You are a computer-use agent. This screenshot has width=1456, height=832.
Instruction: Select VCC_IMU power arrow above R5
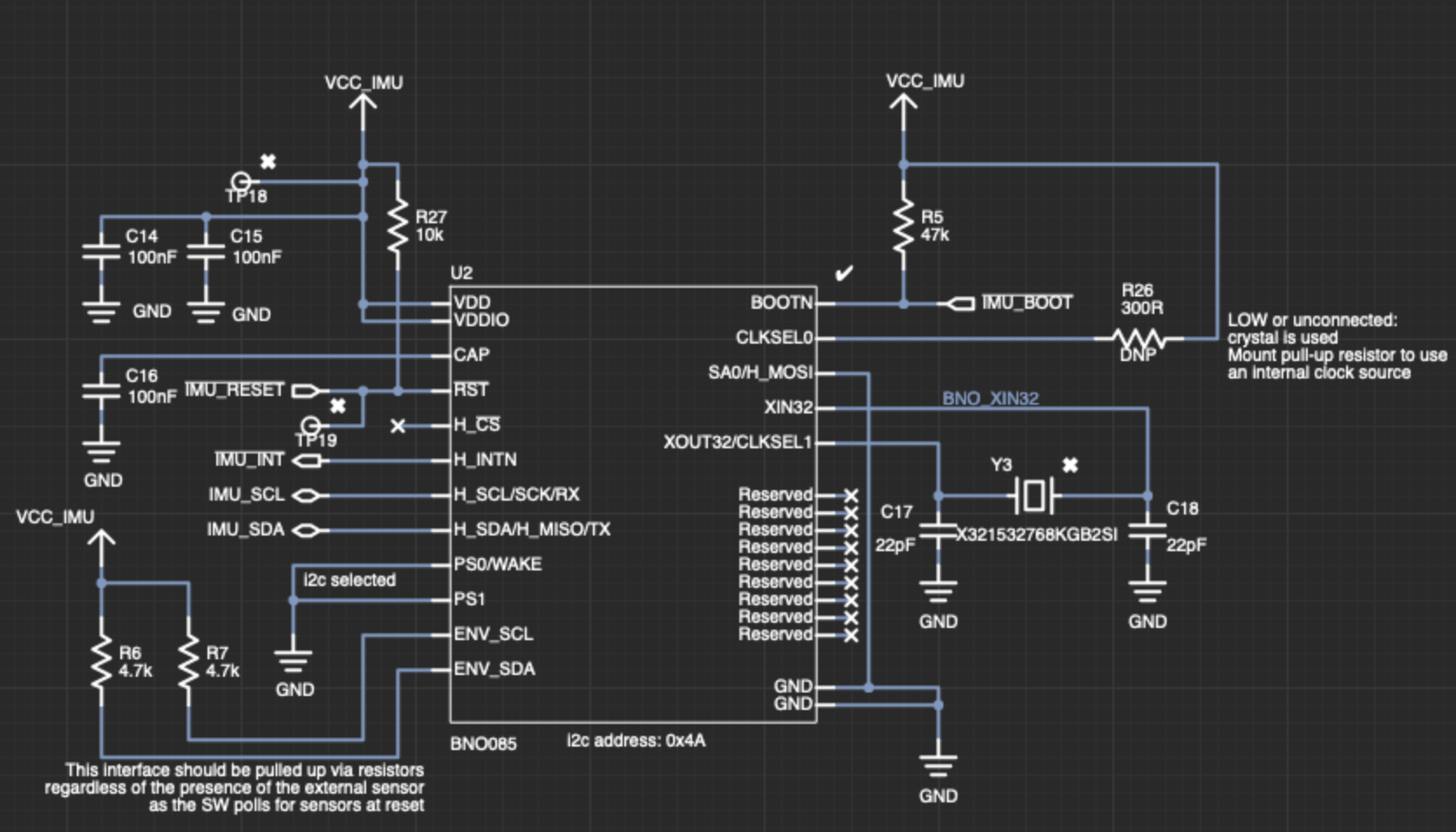point(903,113)
